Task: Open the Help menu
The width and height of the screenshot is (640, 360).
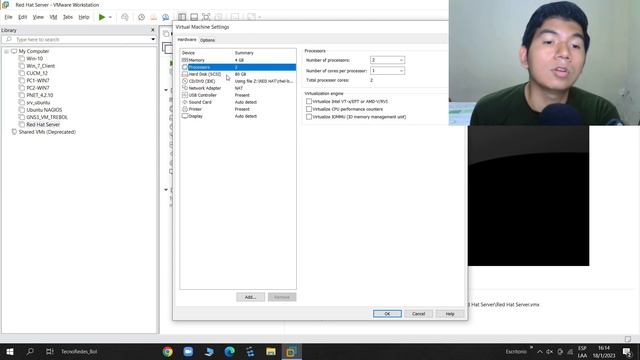Action: [x=84, y=17]
